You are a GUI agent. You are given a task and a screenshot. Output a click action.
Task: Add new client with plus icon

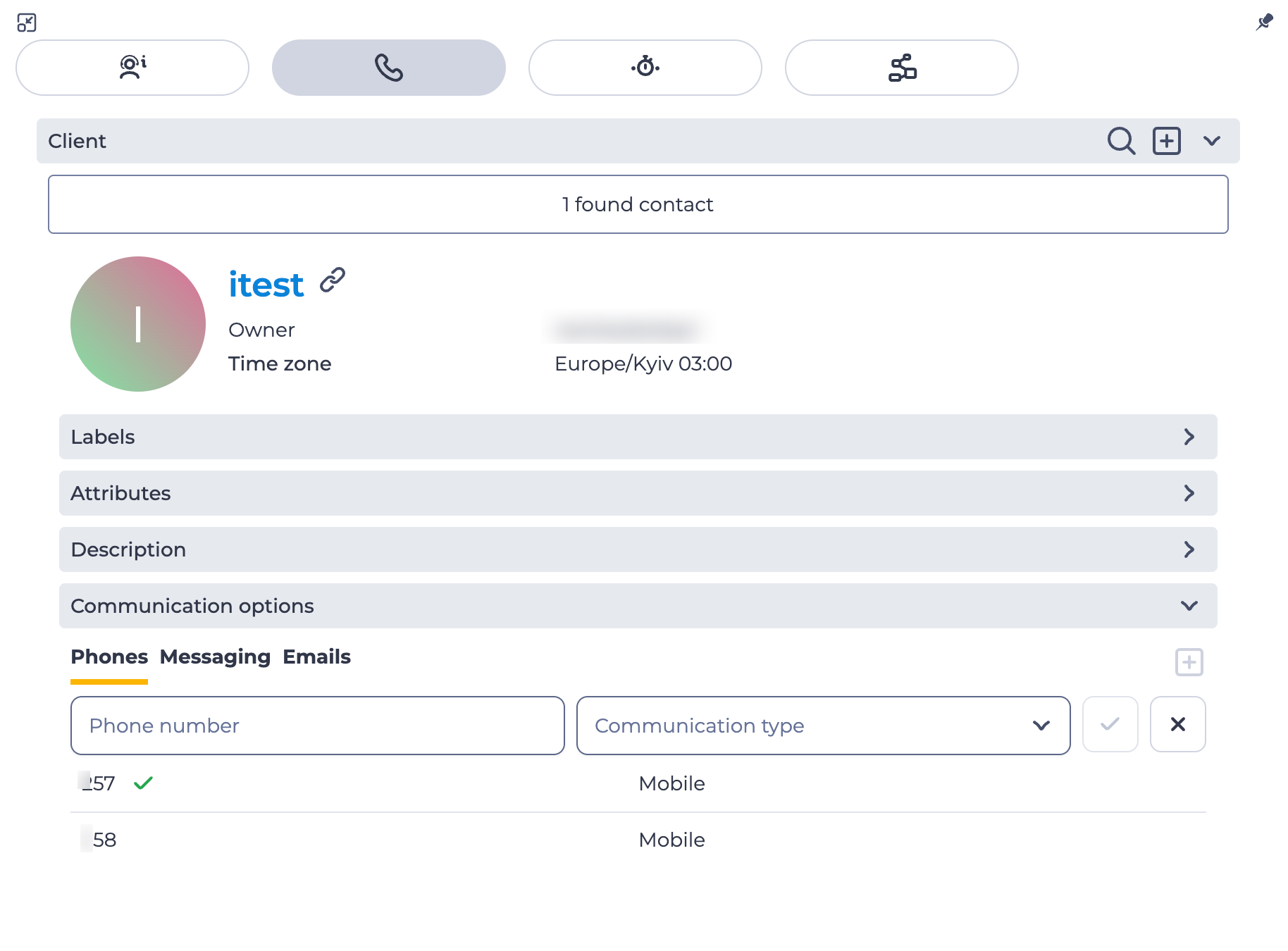(x=1167, y=141)
